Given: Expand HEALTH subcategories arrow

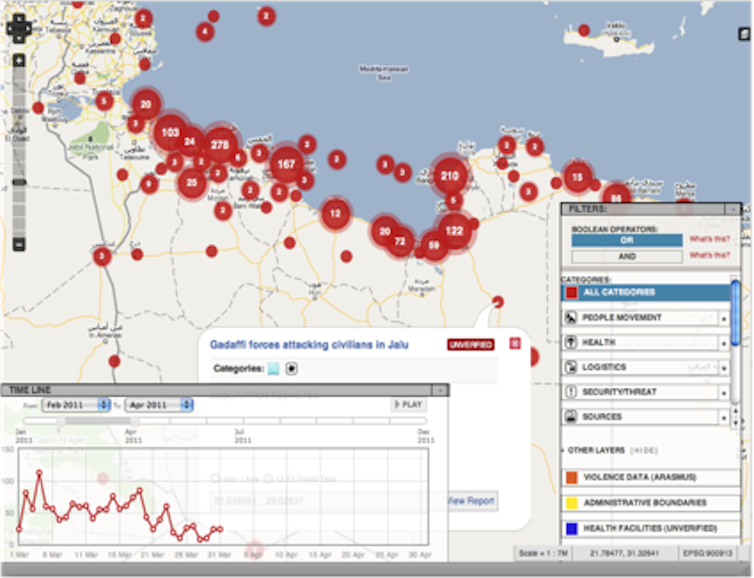Looking at the screenshot, I should (x=724, y=343).
